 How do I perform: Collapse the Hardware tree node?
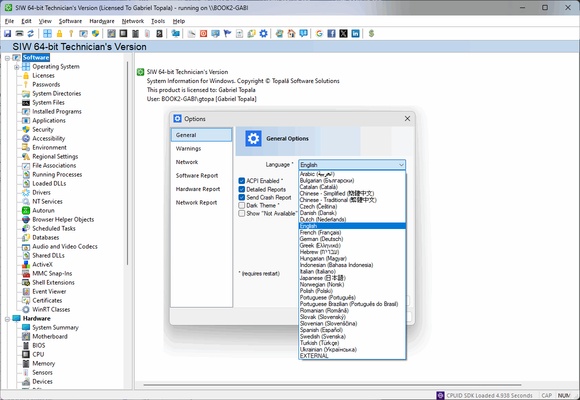click(x=7, y=319)
